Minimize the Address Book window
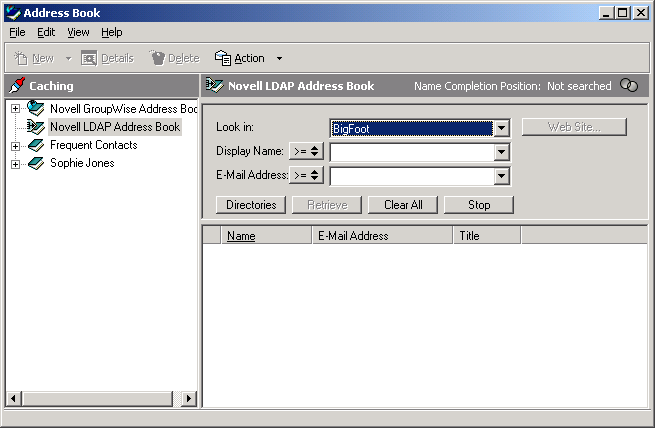 point(606,13)
